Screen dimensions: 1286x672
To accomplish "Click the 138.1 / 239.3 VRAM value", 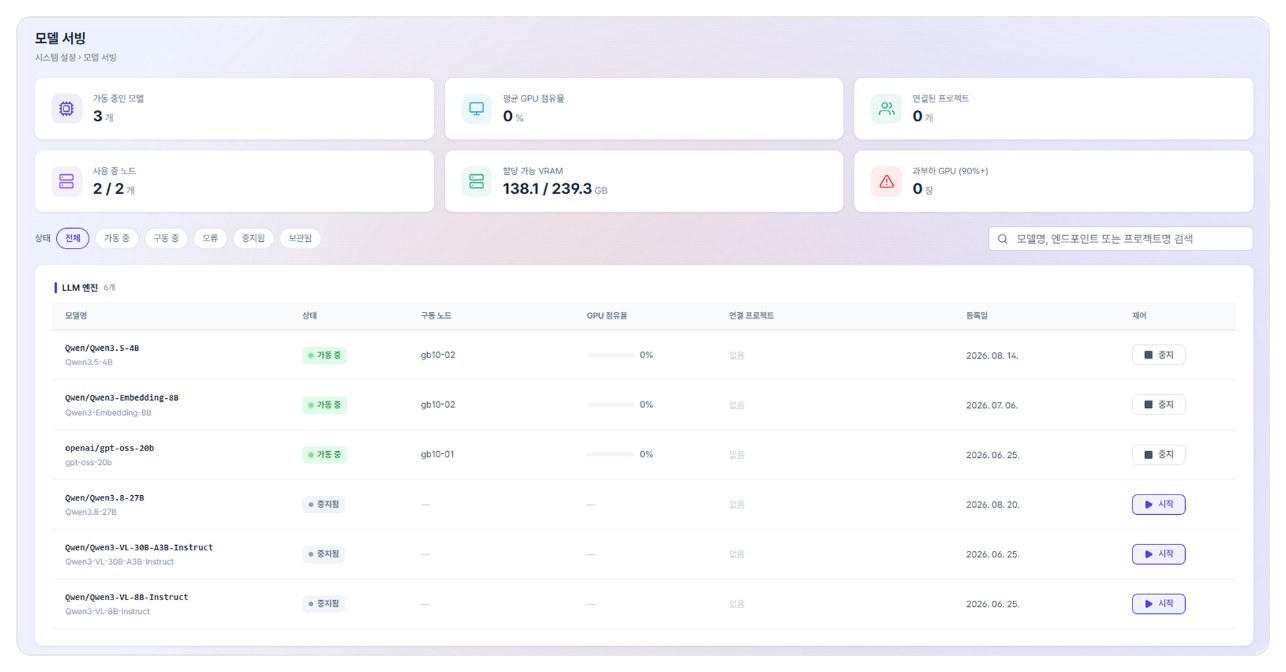I will tap(547, 188).
